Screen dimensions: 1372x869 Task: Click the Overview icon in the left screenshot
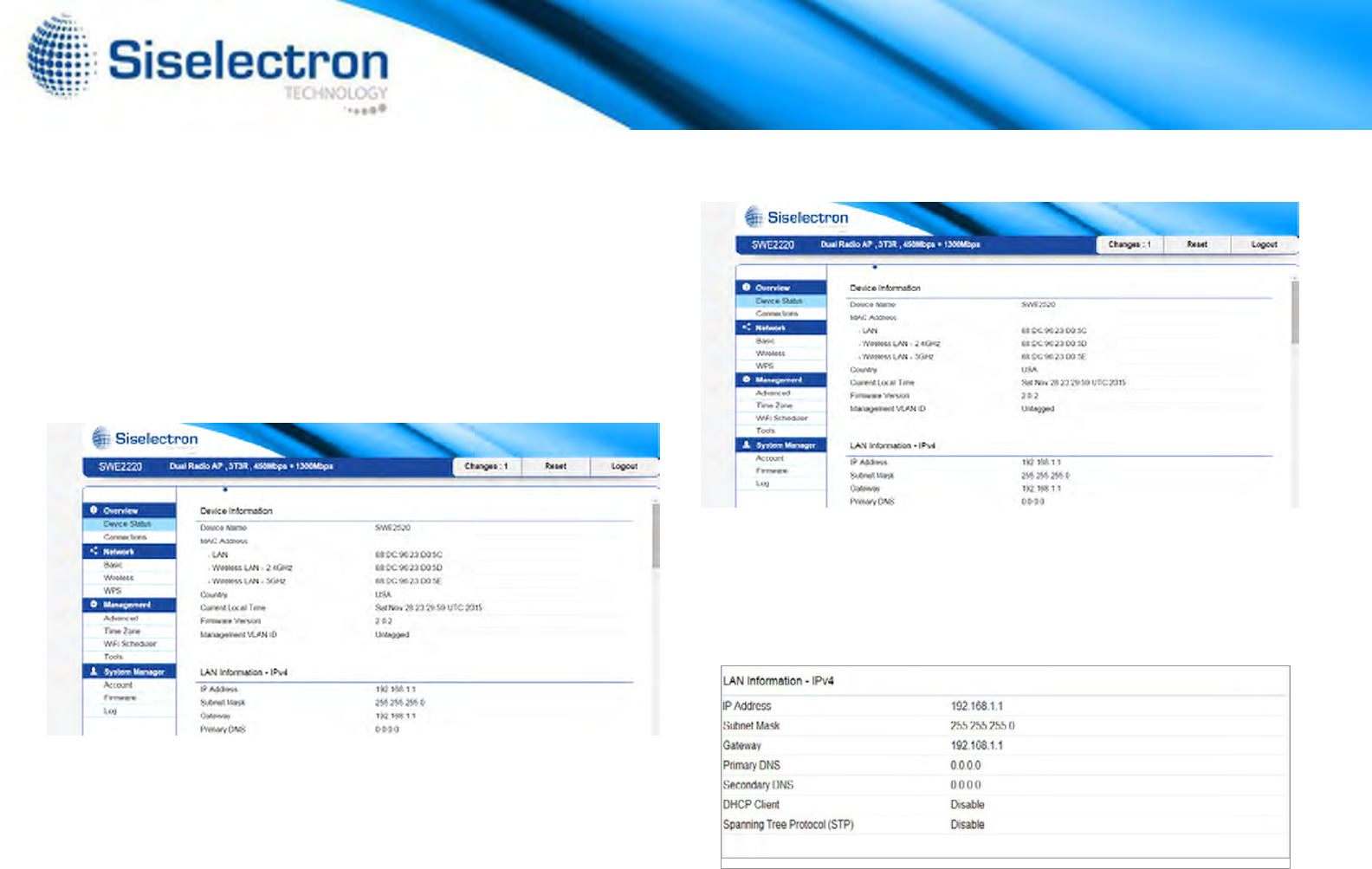pyautogui.click(x=94, y=510)
